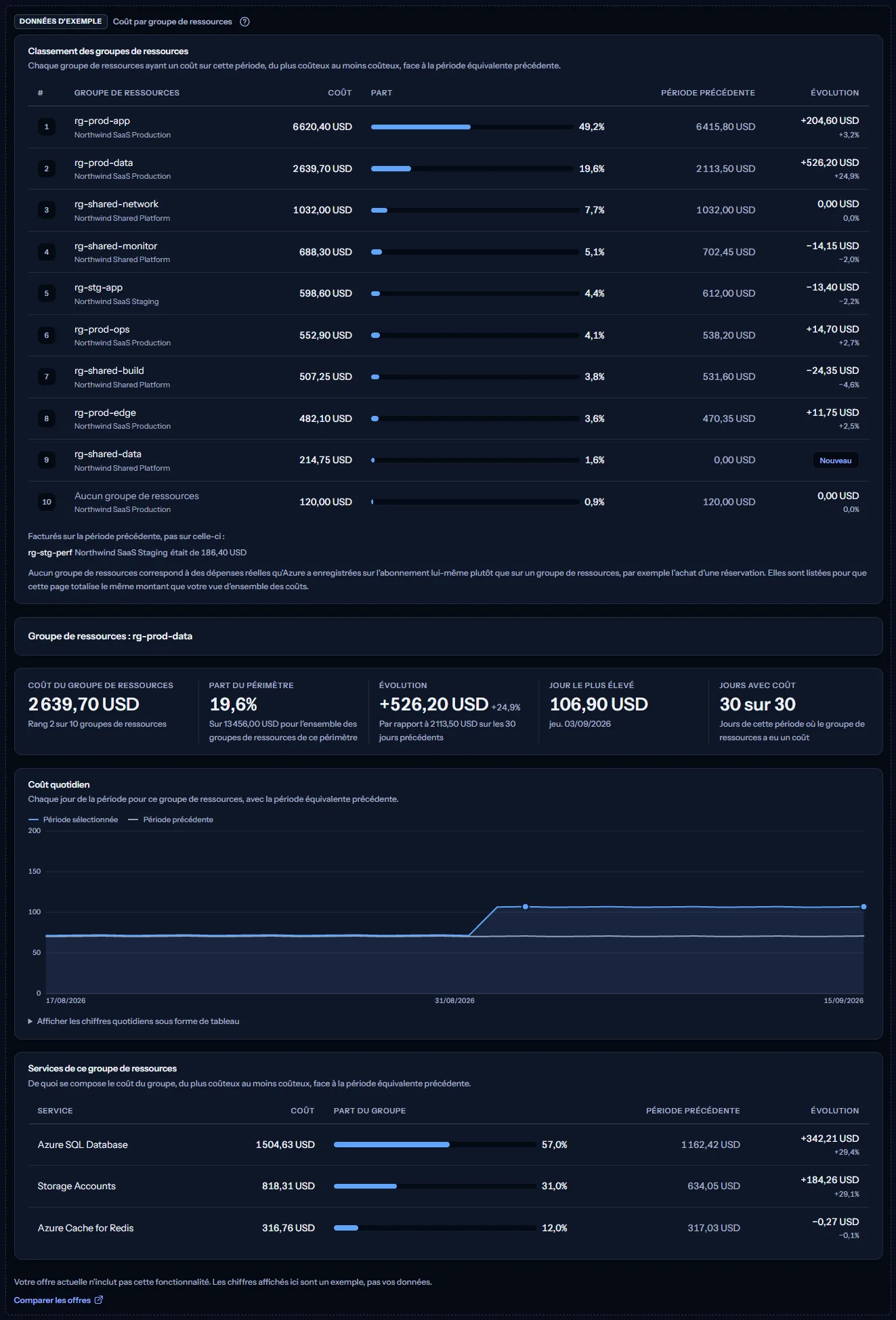Select the rg-prod-app resource group row
This screenshot has width=896, height=1320.
coord(448,127)
